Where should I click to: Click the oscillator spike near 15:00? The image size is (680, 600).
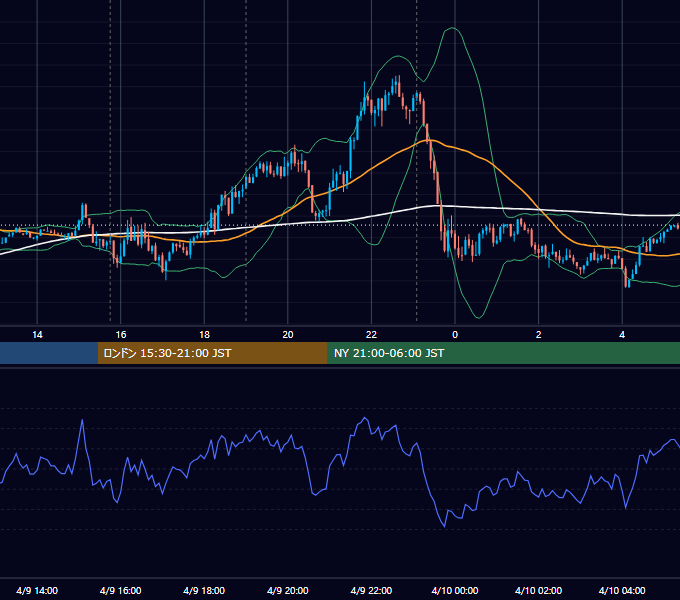pos(82,420)
